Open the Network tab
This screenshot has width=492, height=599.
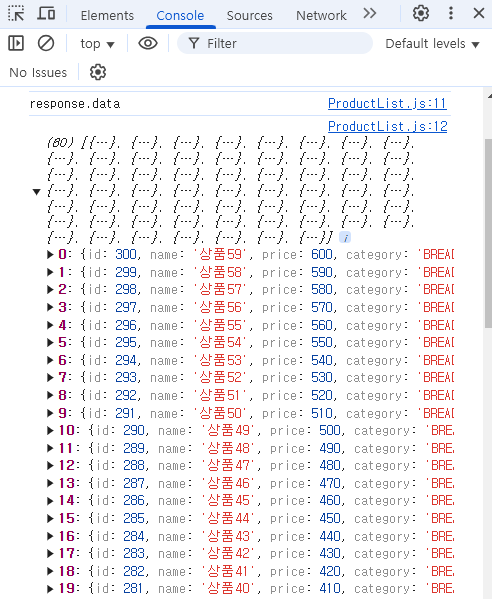[x=321, y=15]
